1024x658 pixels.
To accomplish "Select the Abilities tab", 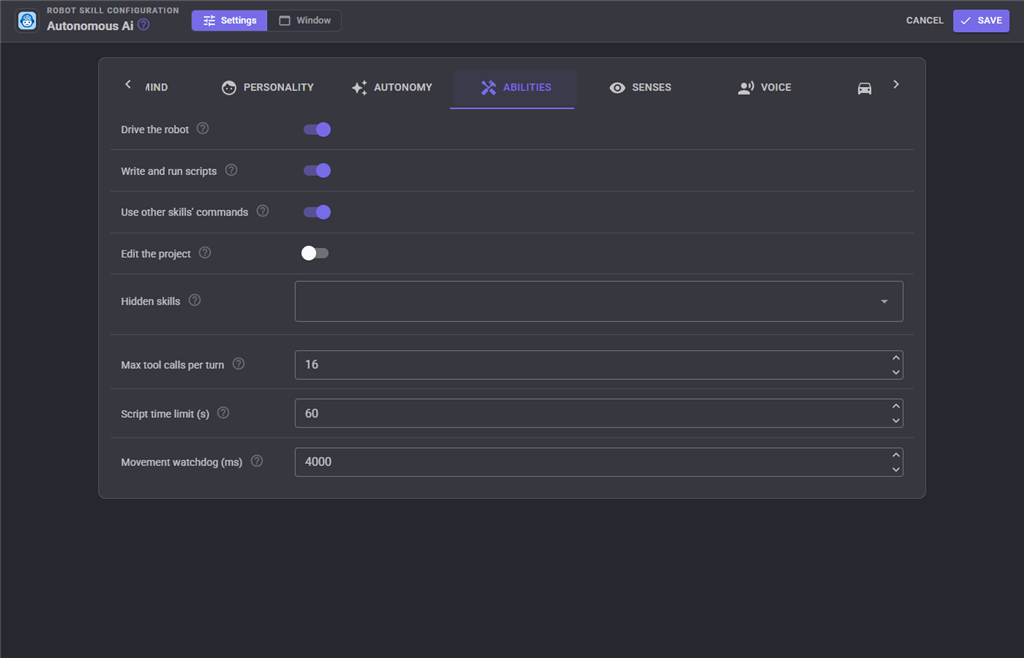I will point(516,87).
